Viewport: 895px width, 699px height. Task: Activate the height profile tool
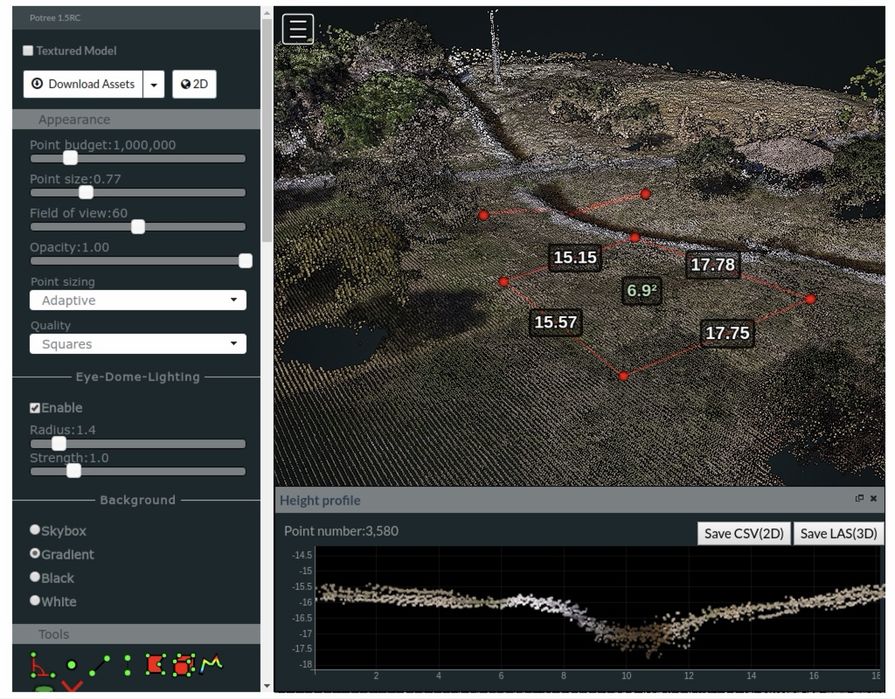(x=211, y=663)
